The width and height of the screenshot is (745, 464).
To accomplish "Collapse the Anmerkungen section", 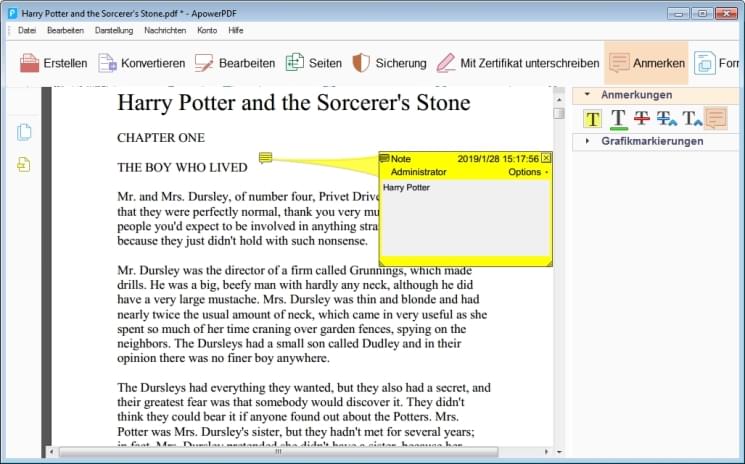I will (x=587, y=95).
